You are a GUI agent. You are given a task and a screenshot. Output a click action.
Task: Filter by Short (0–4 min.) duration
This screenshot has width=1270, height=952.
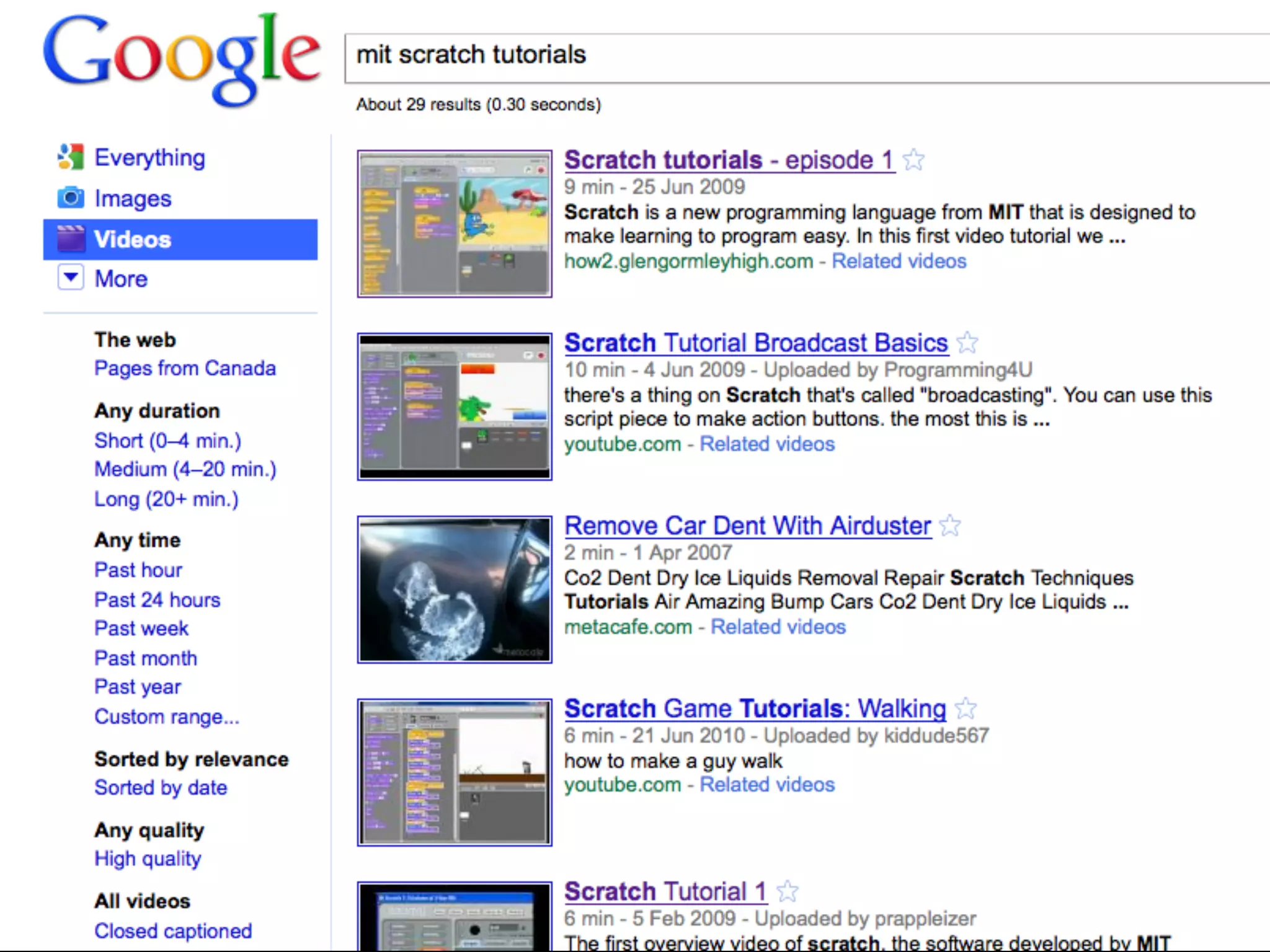(x=167, y=441)
